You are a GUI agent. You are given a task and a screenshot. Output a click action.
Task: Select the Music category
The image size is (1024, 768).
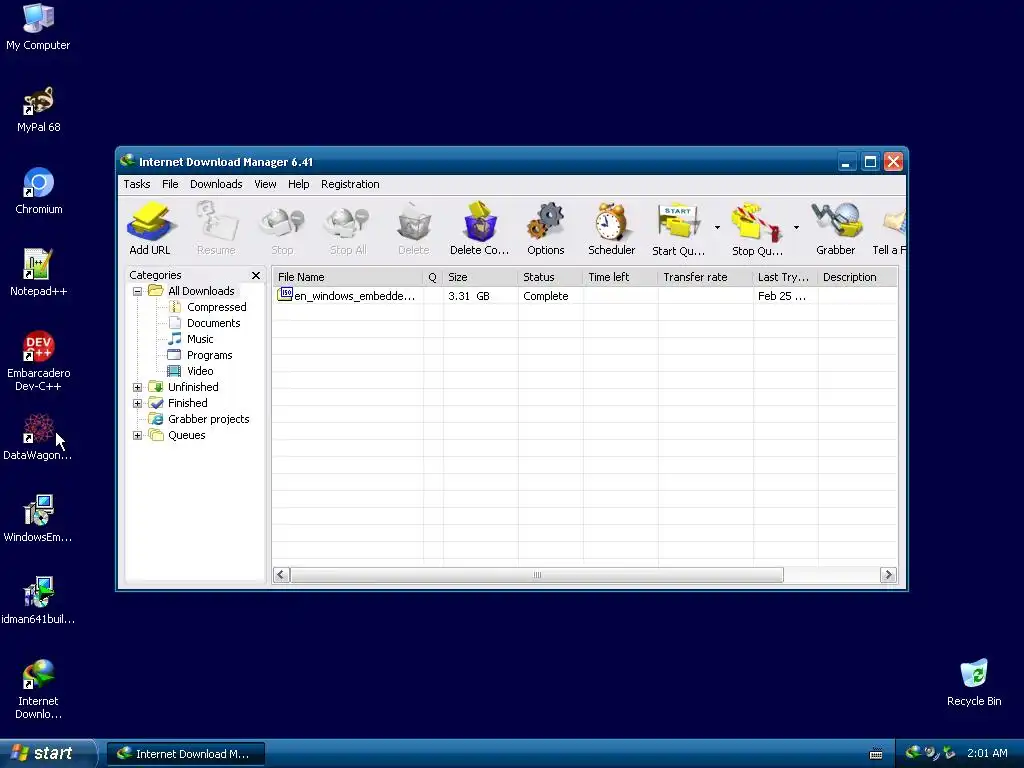[200, 339]
